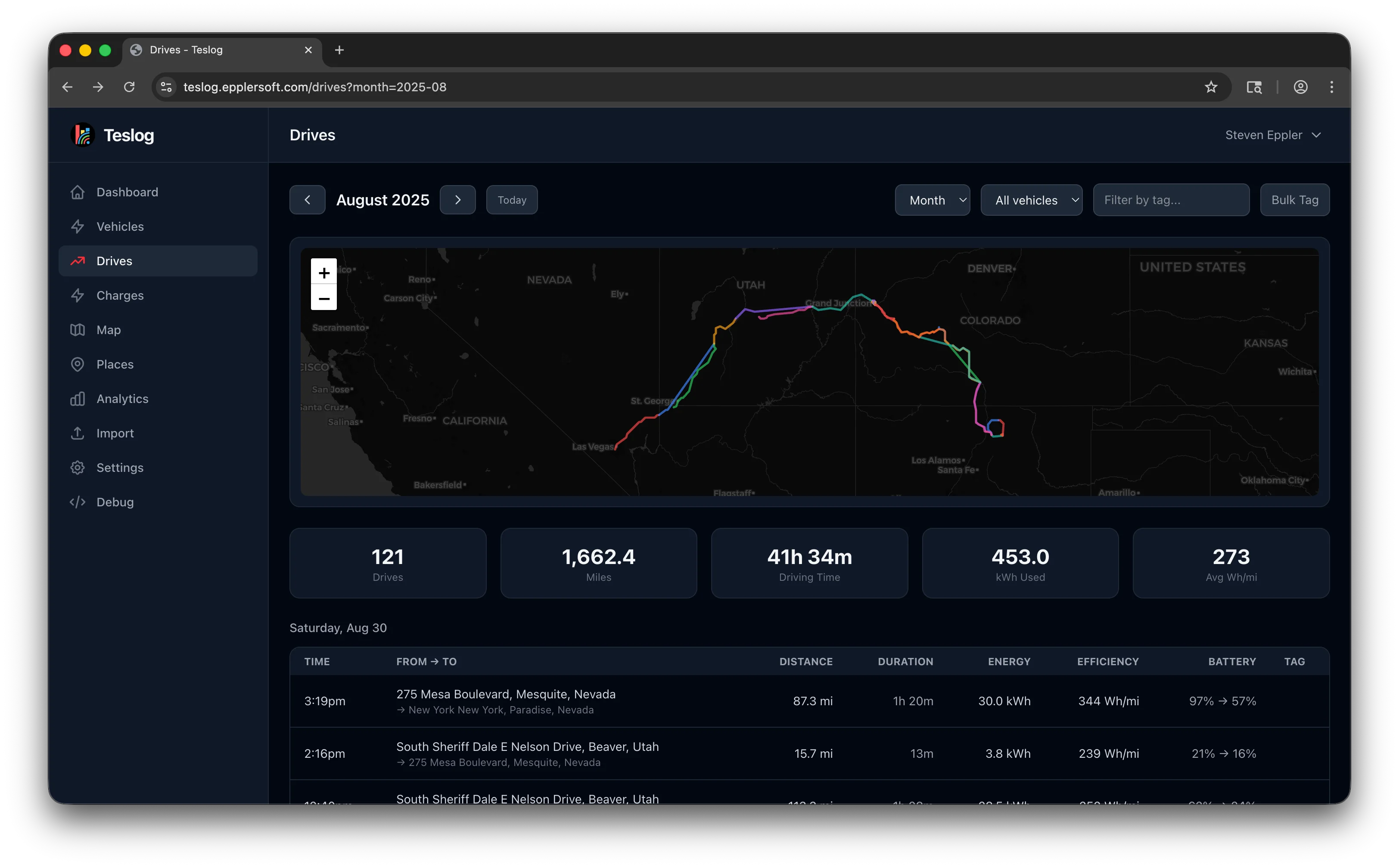
Task: Open the Month view dropdown
Action: point(932,200)
